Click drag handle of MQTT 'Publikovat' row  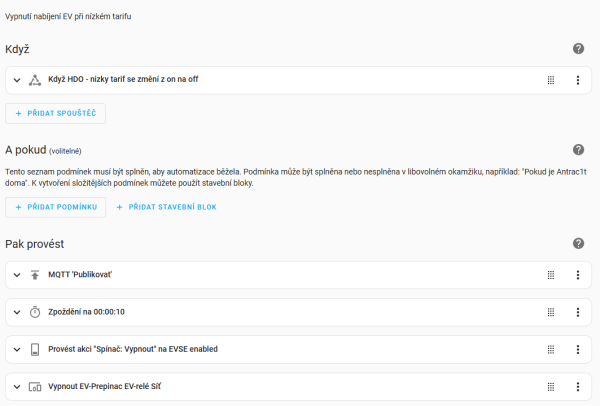[551, 275]
